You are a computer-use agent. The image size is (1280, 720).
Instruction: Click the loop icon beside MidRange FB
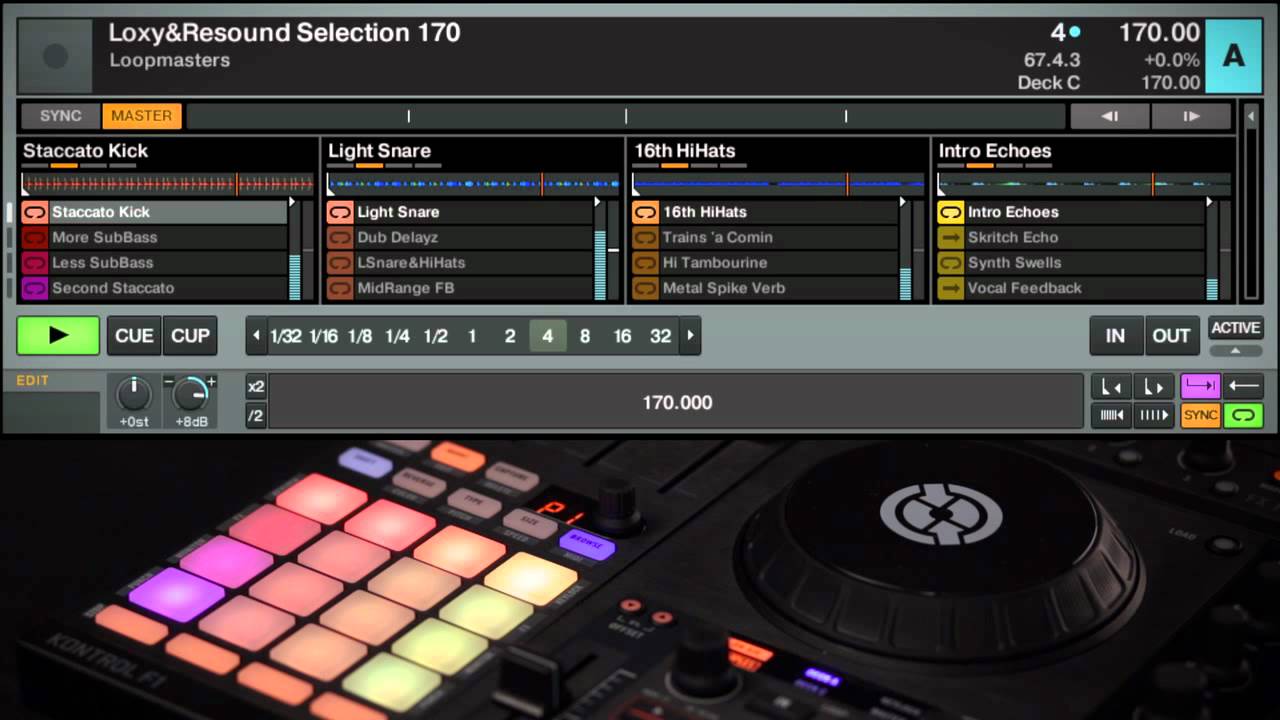pyautogui.click(x=340, y=288)
